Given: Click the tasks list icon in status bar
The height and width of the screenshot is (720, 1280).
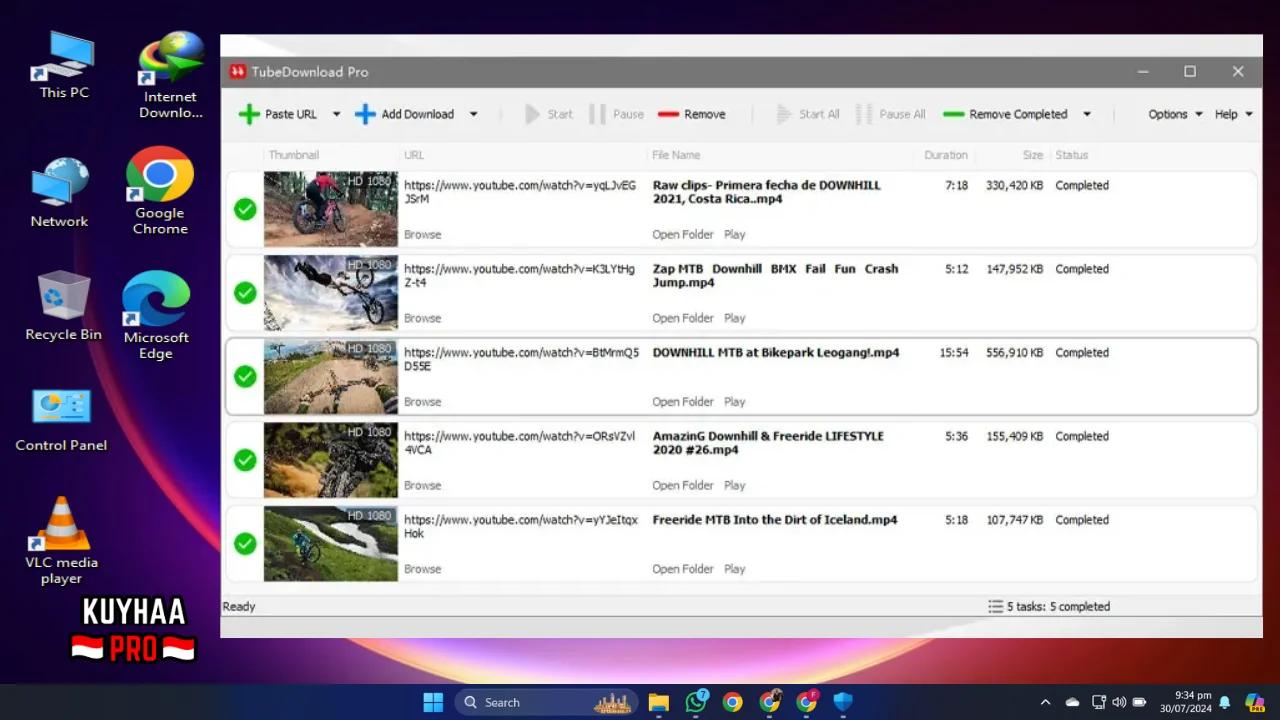Looking at the screenshot, I should tap(995, 606).
